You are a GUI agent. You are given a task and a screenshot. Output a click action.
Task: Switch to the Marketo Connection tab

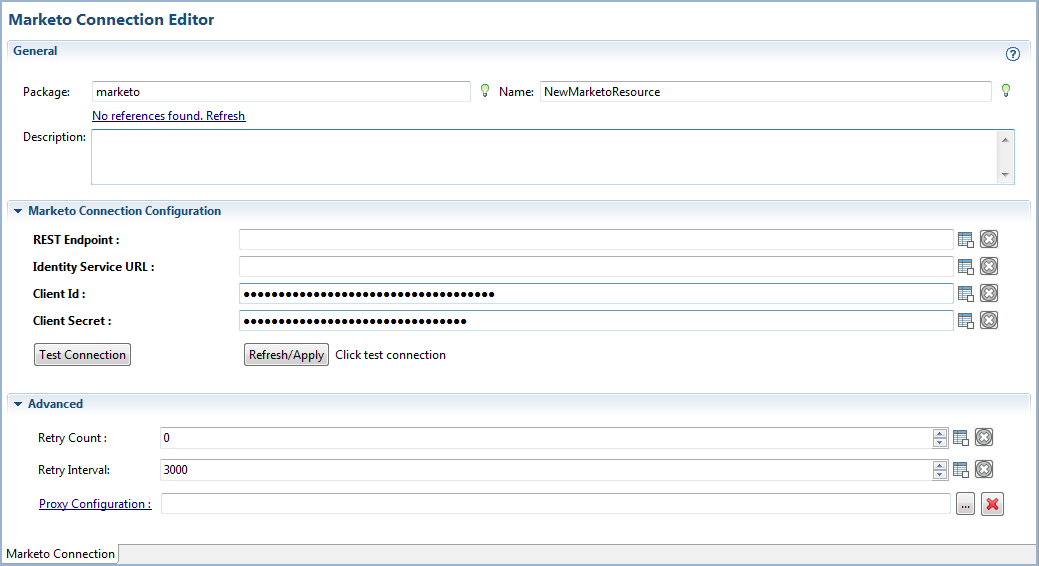tap(60, 553)
